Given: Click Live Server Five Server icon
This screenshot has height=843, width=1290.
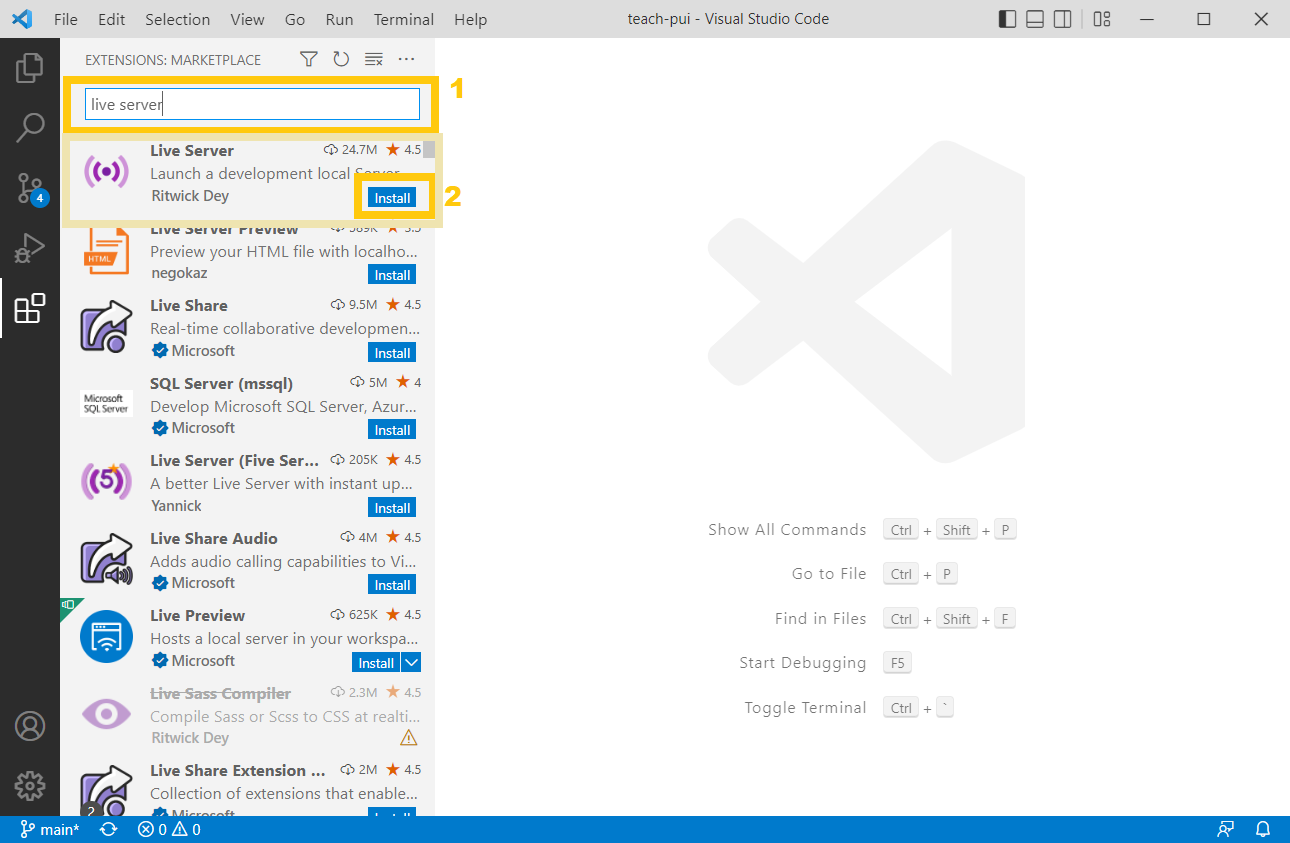Looking at the screenshot, I should click(x=106, y=482).
